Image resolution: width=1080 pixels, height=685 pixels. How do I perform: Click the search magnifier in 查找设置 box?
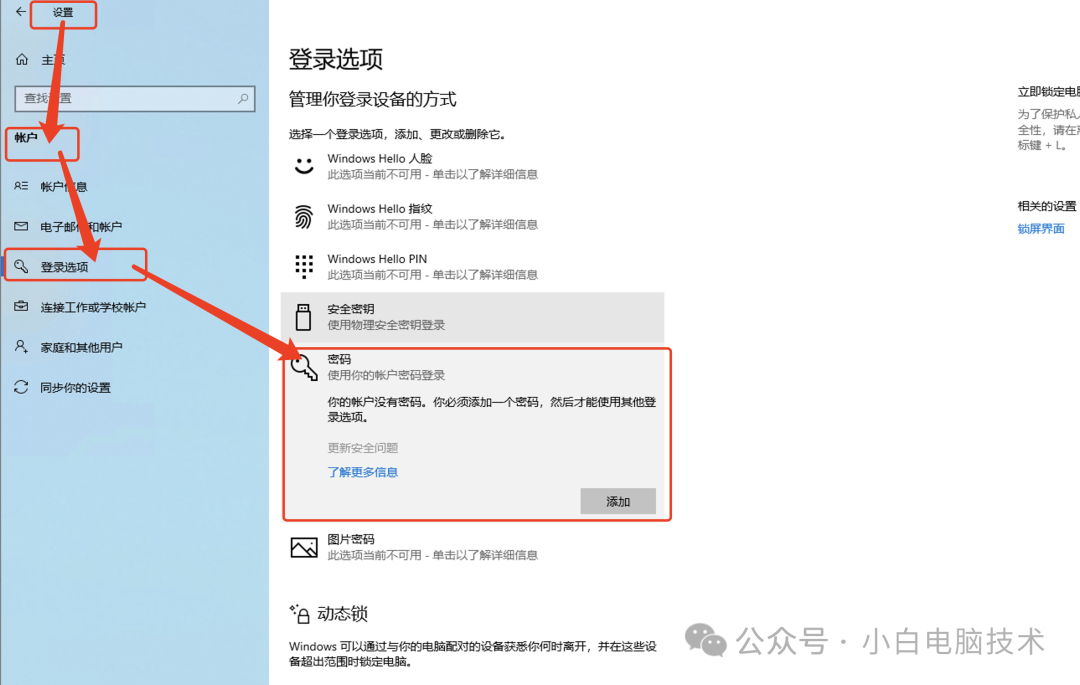(x=243, y=98)
